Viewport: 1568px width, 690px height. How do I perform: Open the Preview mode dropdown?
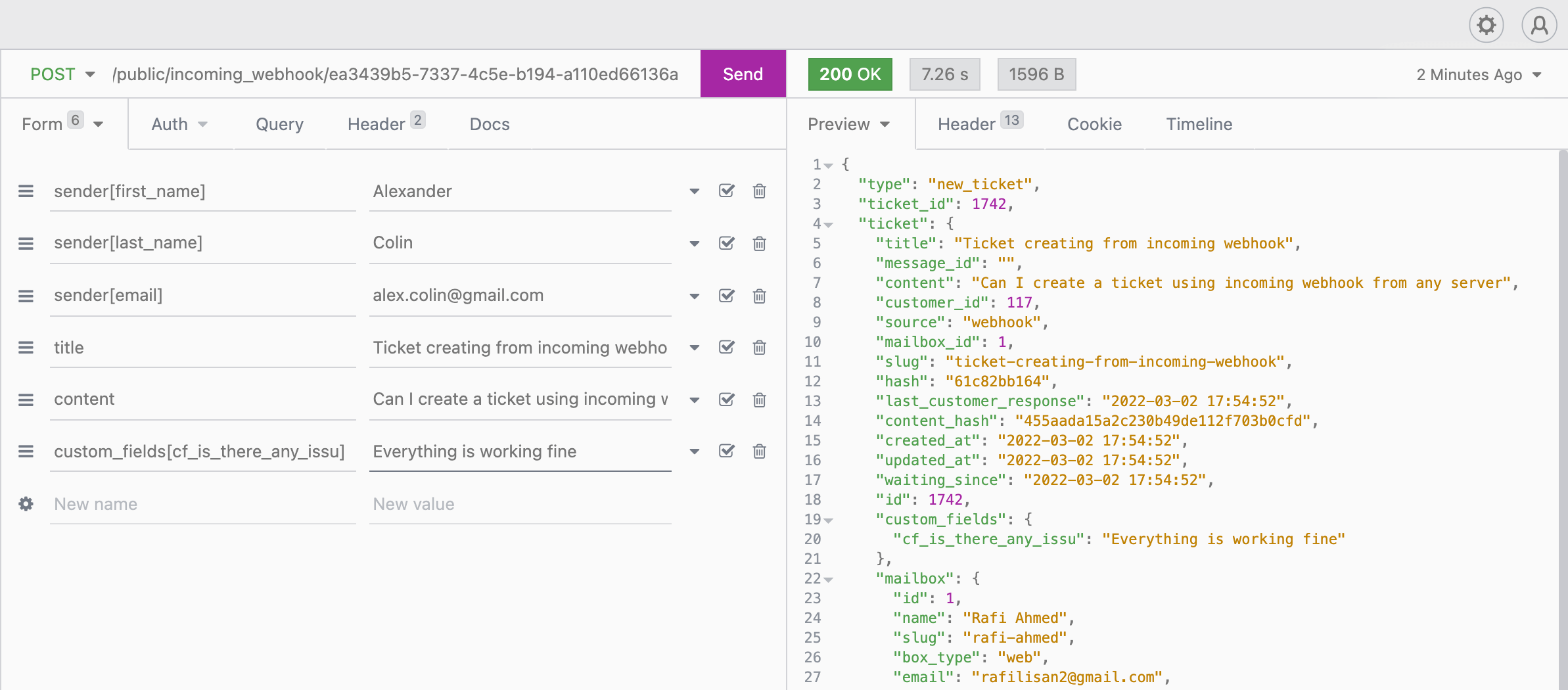click(x=848, y=124)
